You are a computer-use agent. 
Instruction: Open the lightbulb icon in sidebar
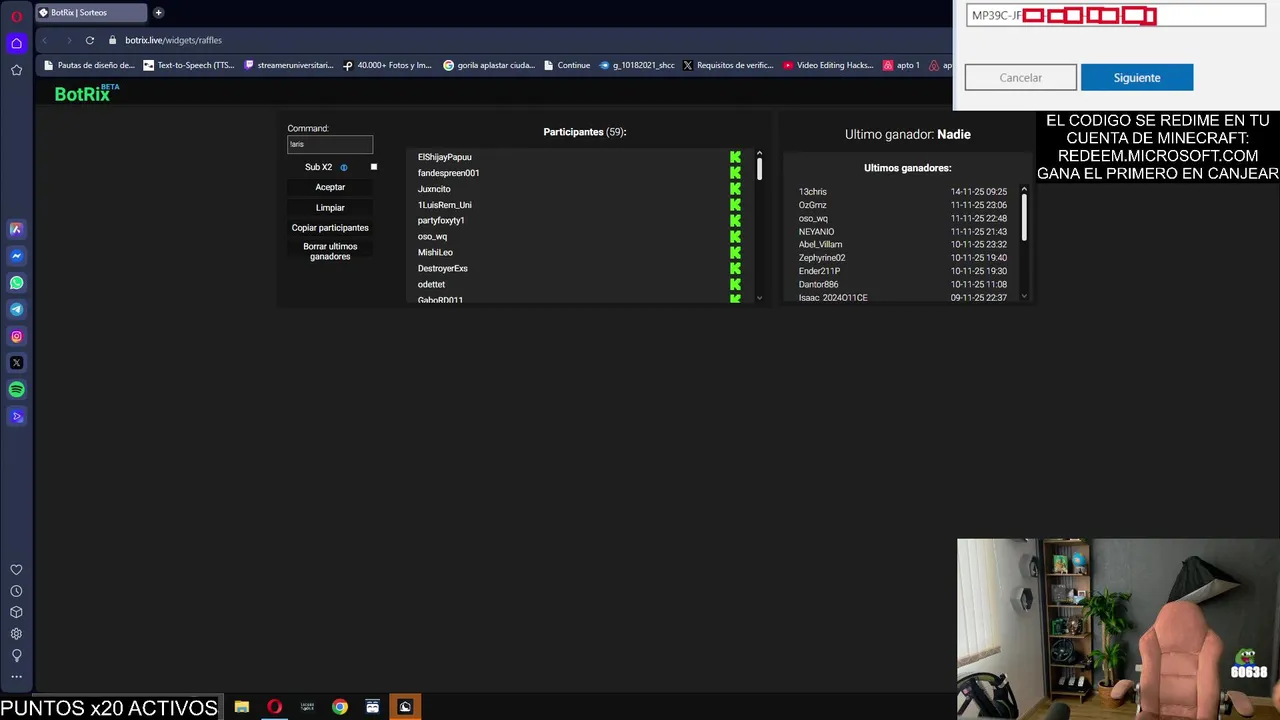[16, 655]
